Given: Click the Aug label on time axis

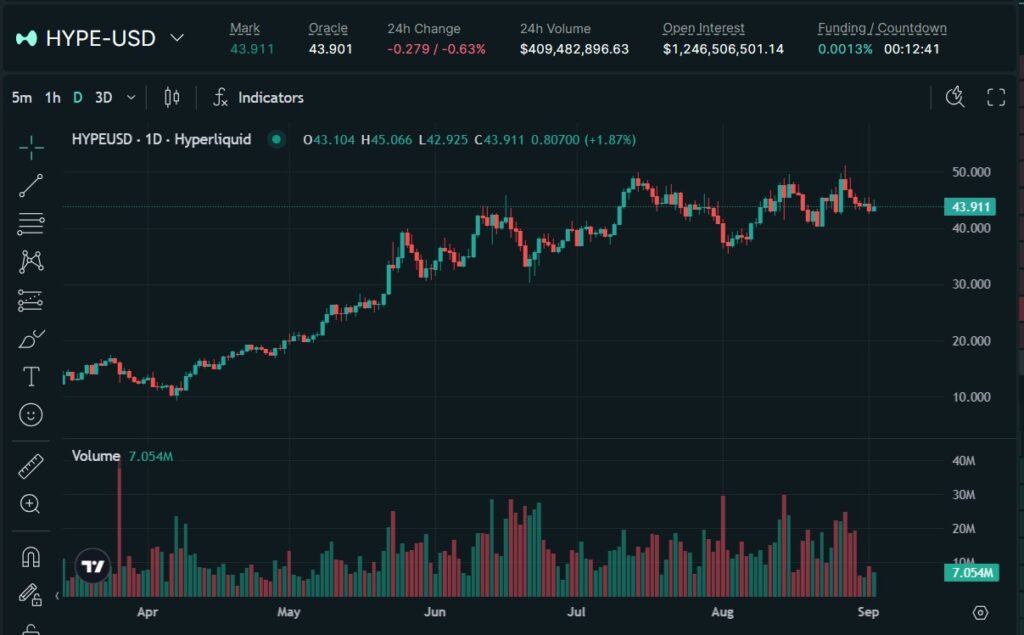Looking at the screenshot, I should pyautogui.click(x=722, y=612).
